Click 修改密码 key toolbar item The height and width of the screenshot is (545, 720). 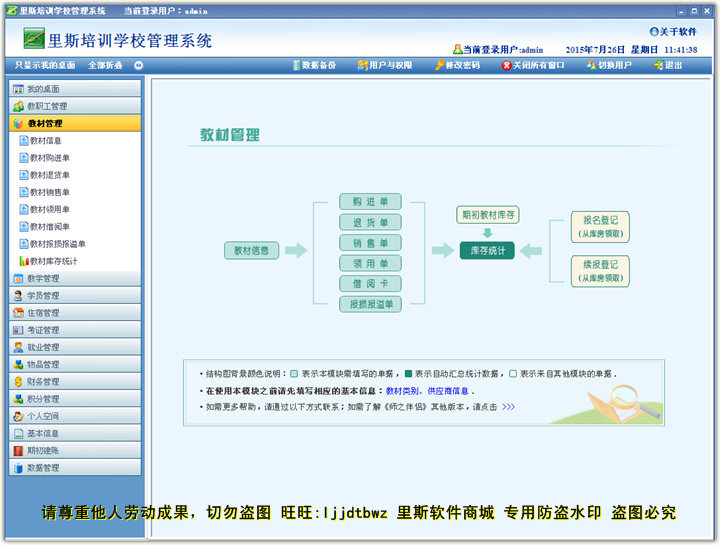click(457, 65)
